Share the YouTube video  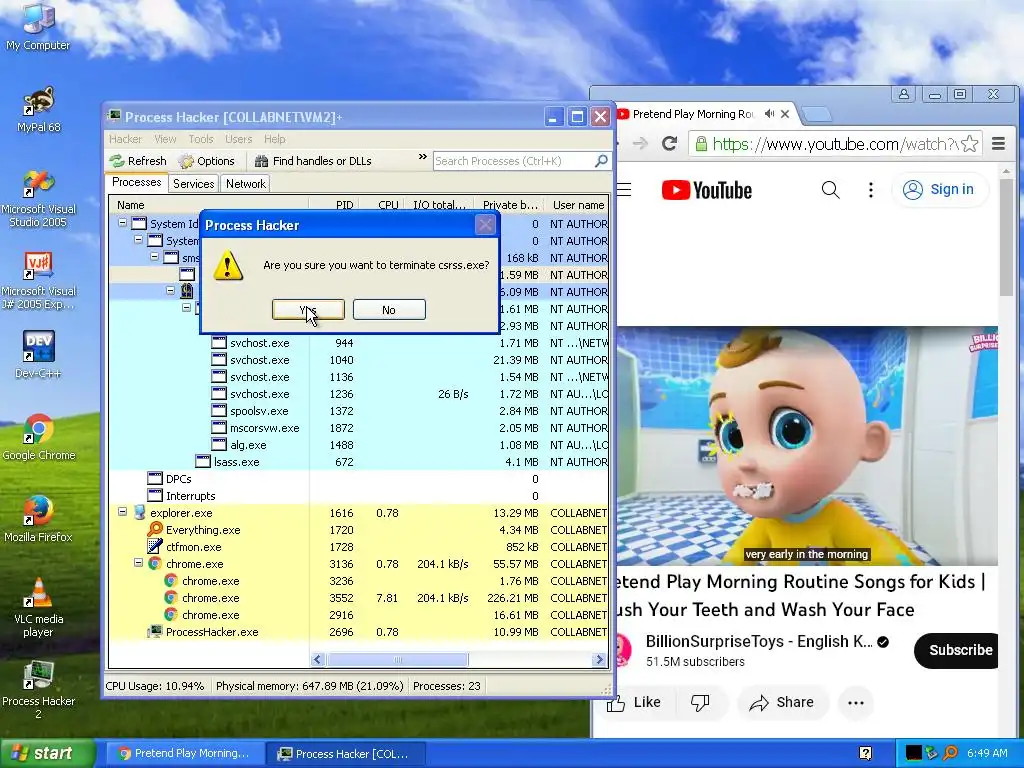(782, 703)
